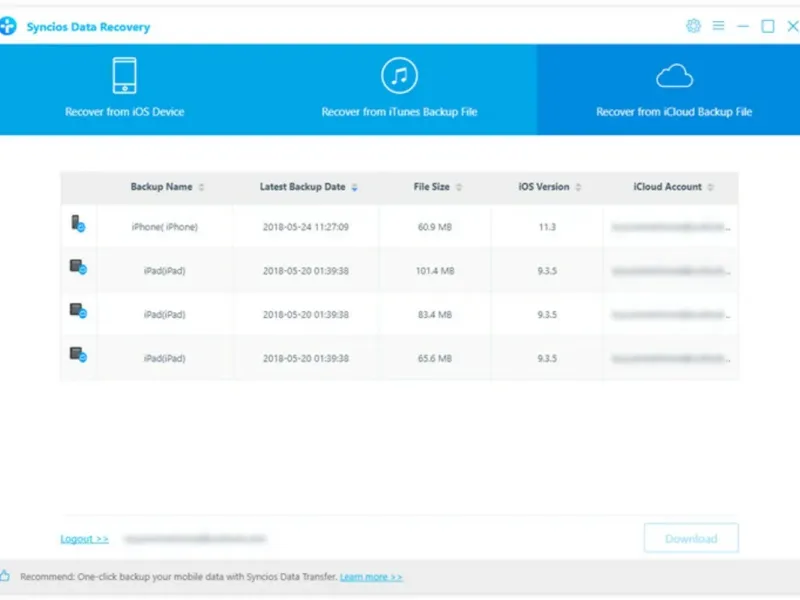
Task: Open the hamburger menu icon
Action: (718, 26)
